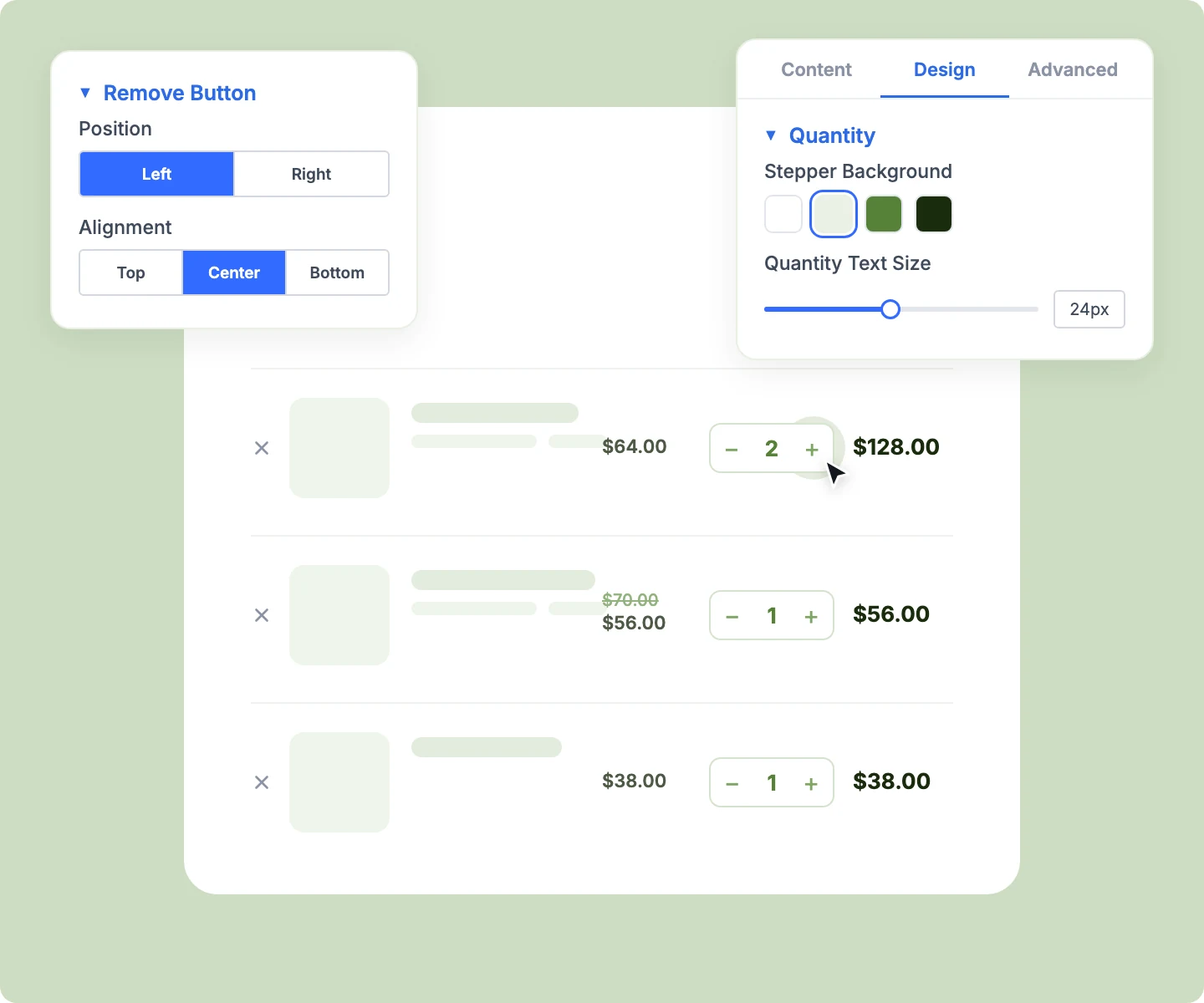Choose Bottom alignment
Screen dimensions: 1204x1003
click(337, 272)
